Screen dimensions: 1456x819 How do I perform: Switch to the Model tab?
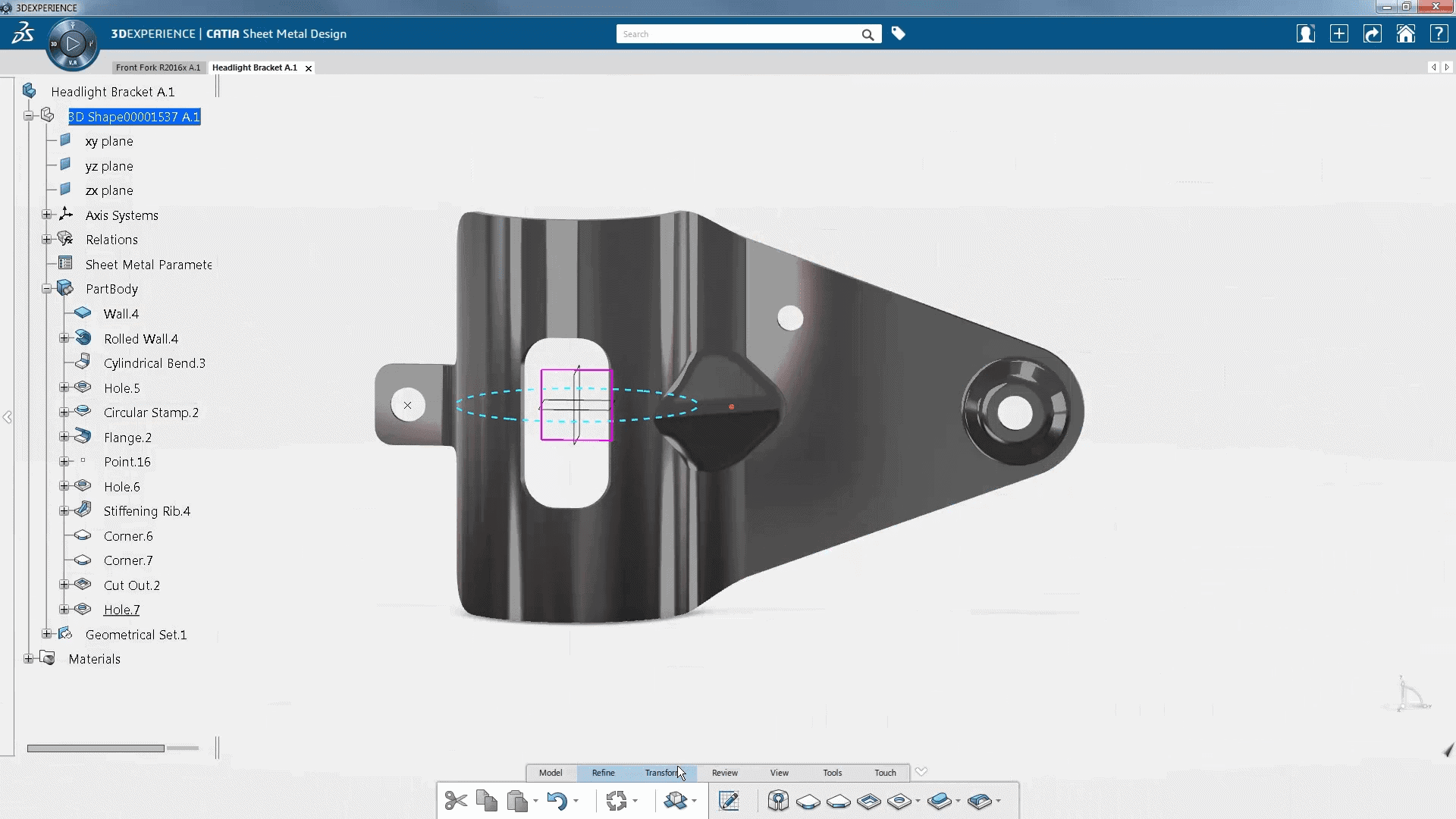(x=550, y=772)
